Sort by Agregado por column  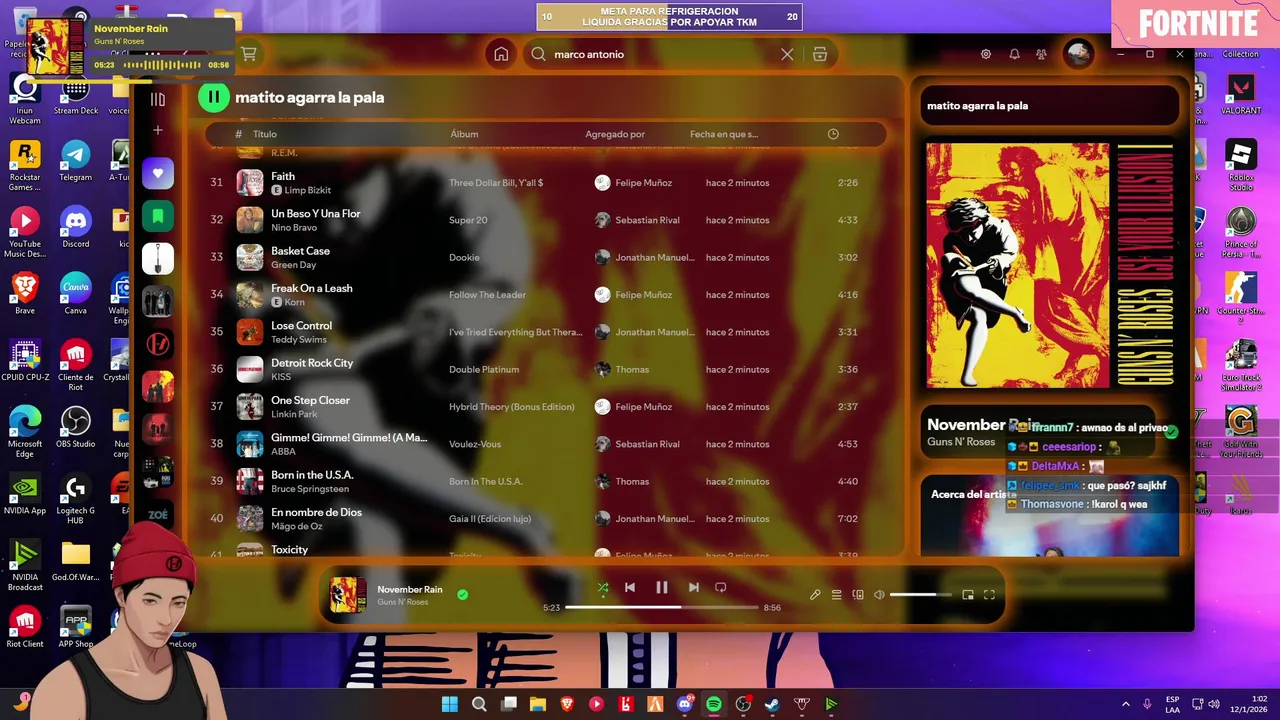click(615, 134)
